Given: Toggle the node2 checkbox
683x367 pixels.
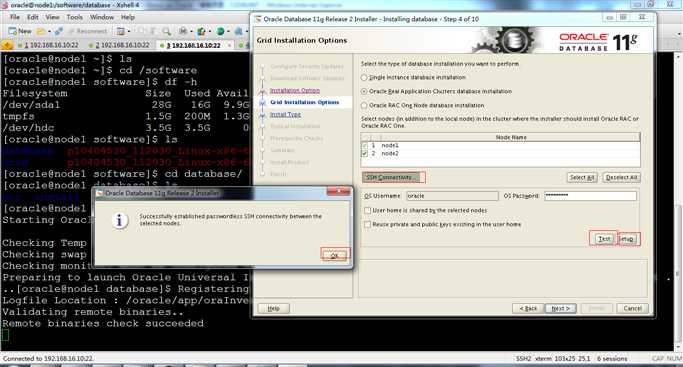Looking at the screenshot, I should coord(365,153).
